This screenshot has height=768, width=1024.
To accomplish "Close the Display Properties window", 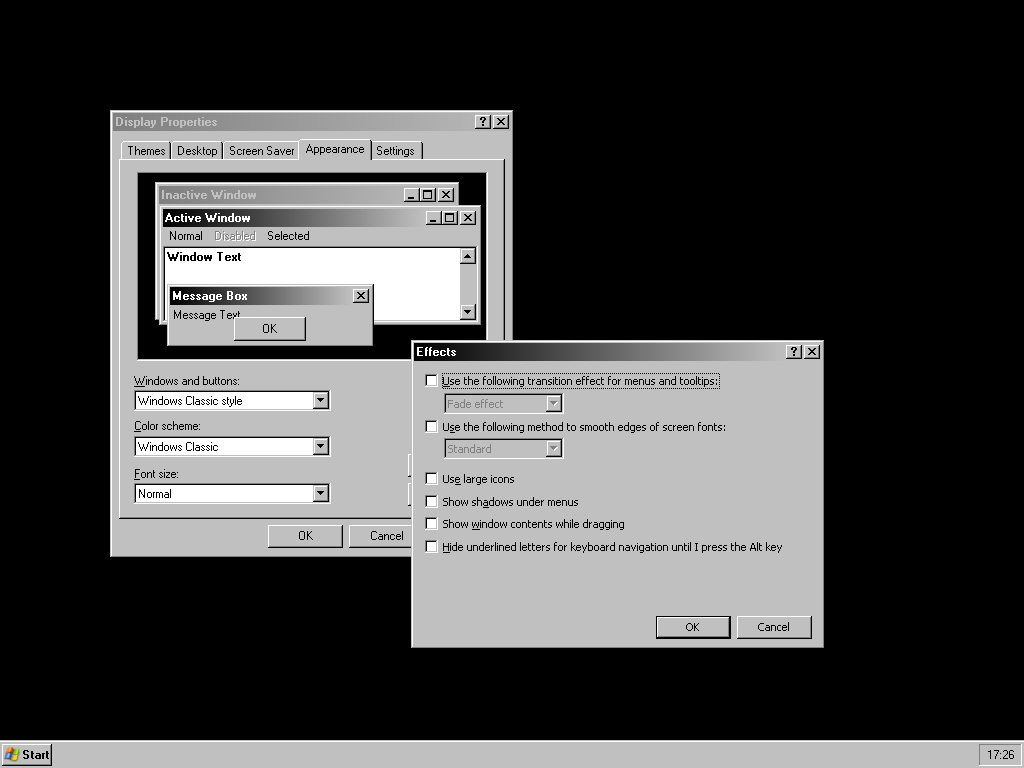I will (x=501, y=121).
